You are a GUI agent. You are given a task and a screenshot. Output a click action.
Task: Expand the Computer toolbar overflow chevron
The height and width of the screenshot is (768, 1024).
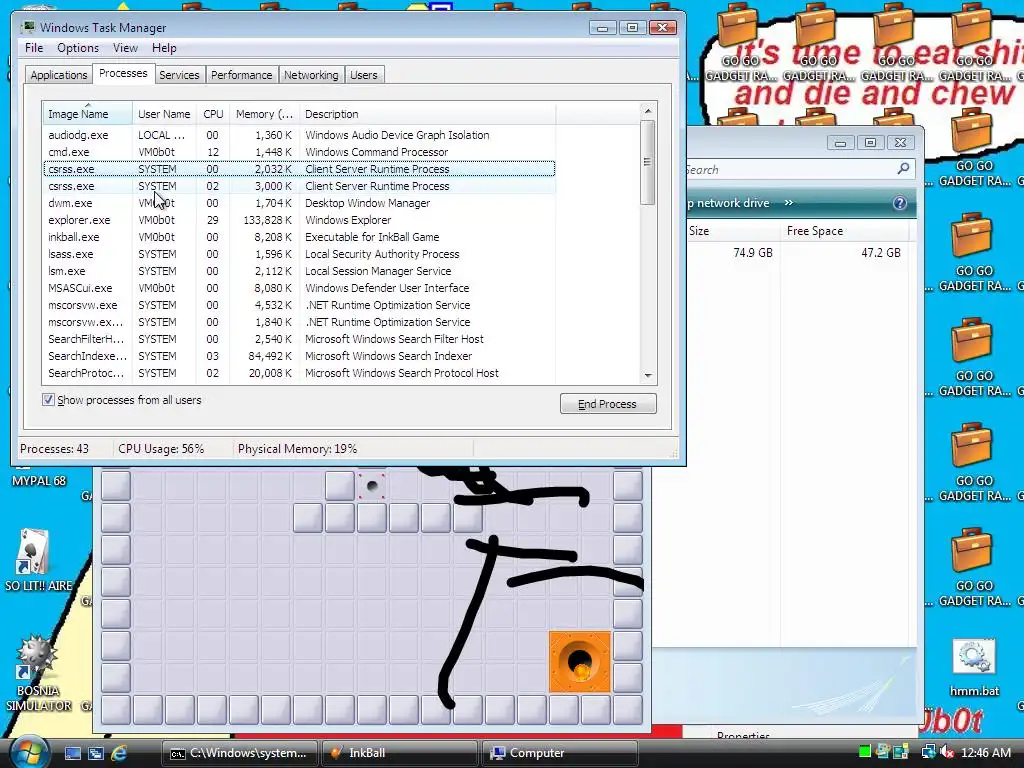pos(788,202)
